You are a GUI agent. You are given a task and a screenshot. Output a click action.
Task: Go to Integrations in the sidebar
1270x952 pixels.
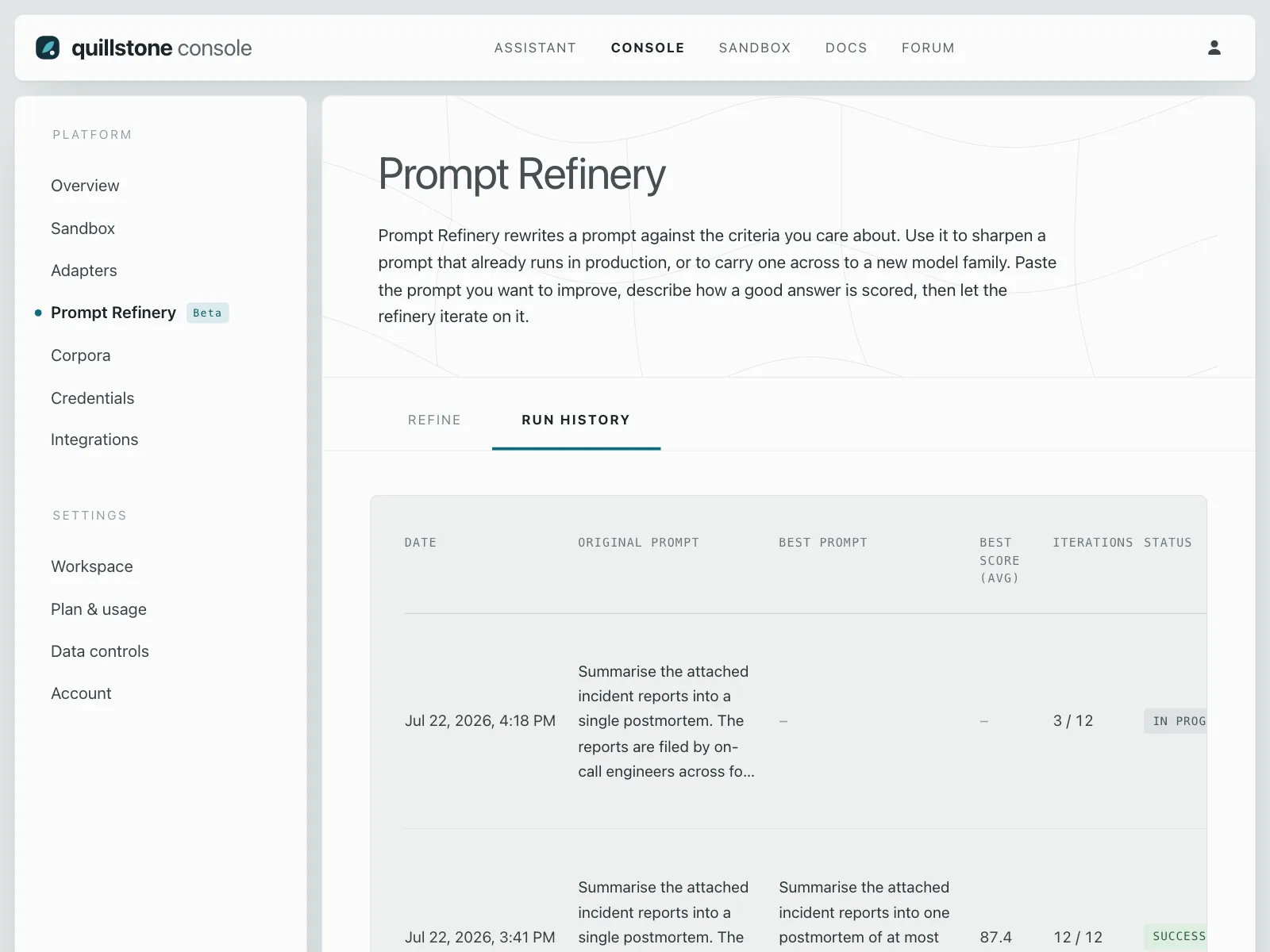[x=94, y=440]
